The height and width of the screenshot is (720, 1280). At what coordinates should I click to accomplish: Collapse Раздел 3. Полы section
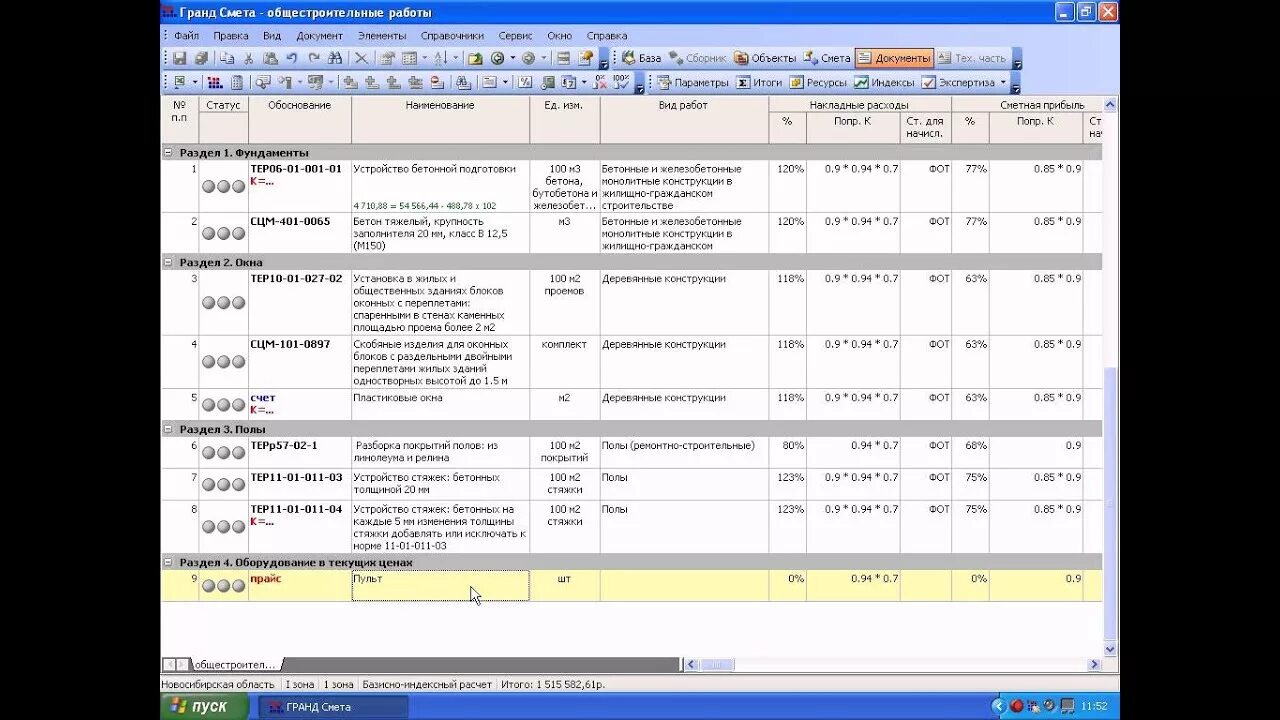point(168,429)
